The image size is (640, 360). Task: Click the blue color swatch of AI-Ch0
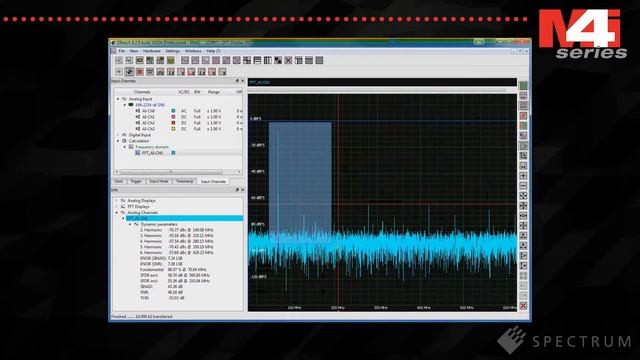pyautogui.click(x=173, y=111)
